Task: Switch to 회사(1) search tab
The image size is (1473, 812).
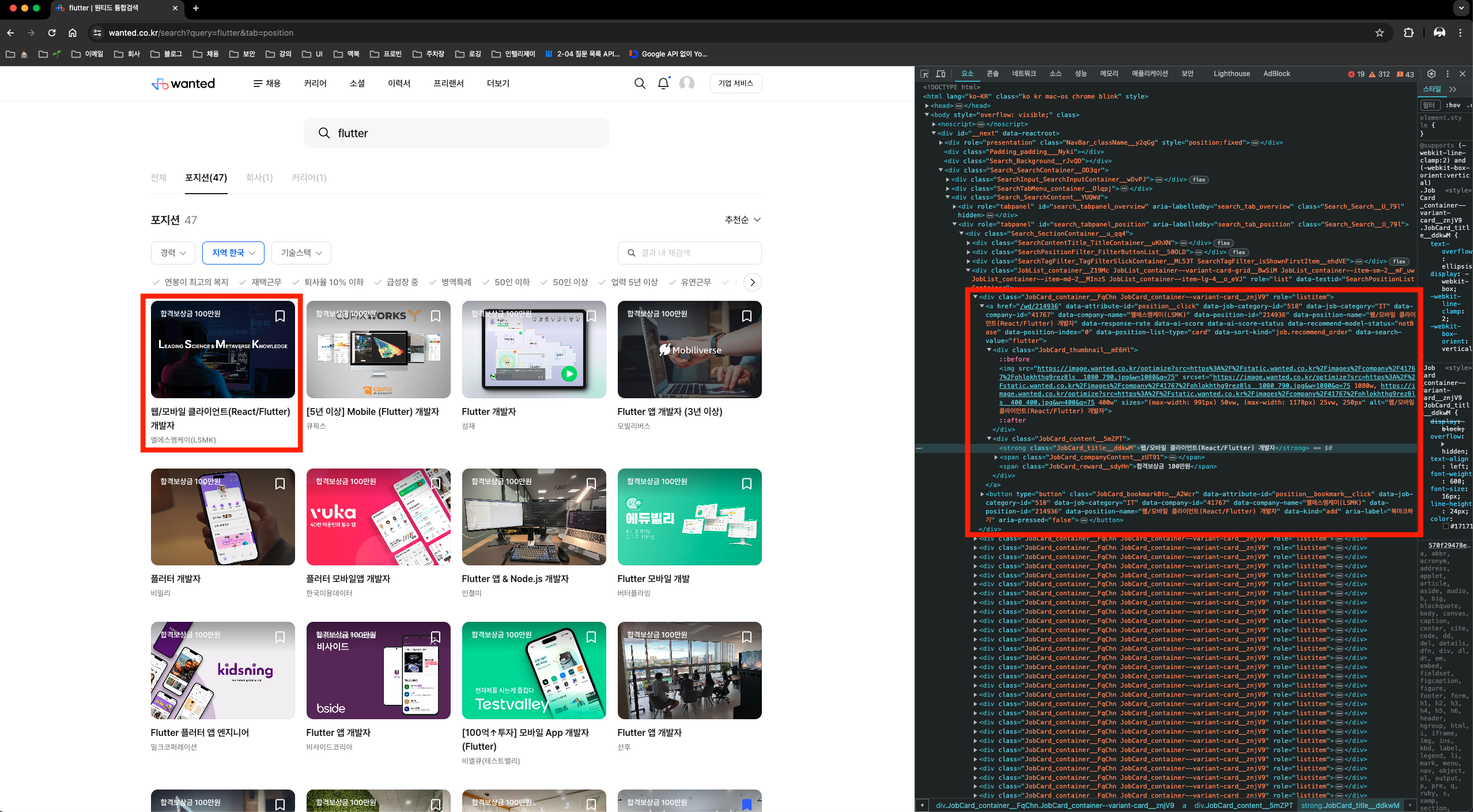Action: (x=259, y=177)
